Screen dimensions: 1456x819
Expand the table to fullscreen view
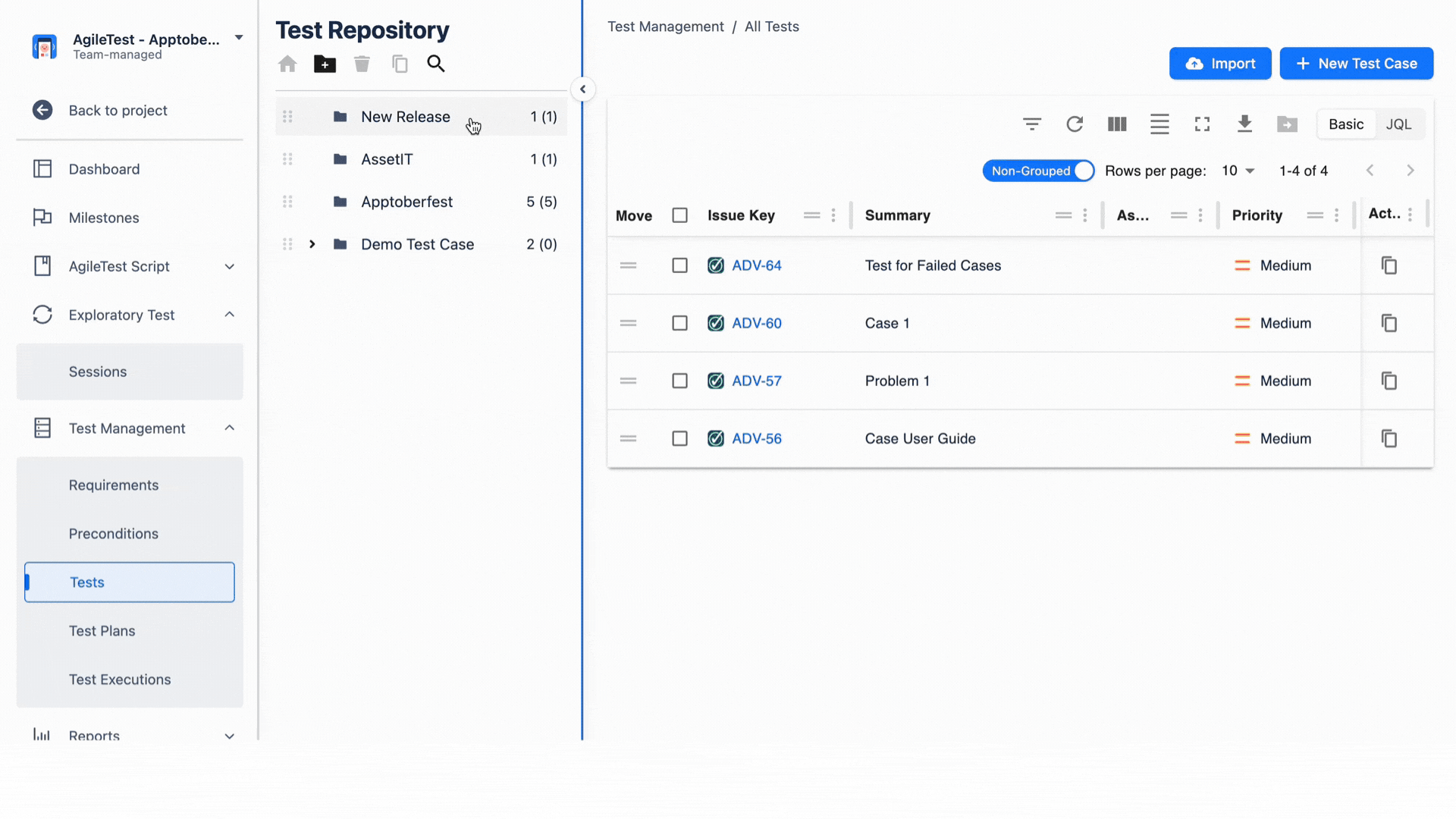pos(1202,124)
